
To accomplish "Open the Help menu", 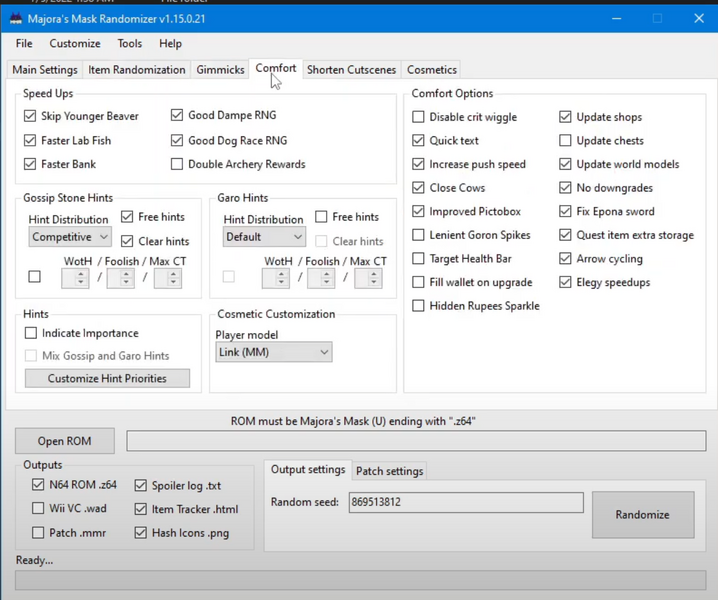I will pos(170,44).
